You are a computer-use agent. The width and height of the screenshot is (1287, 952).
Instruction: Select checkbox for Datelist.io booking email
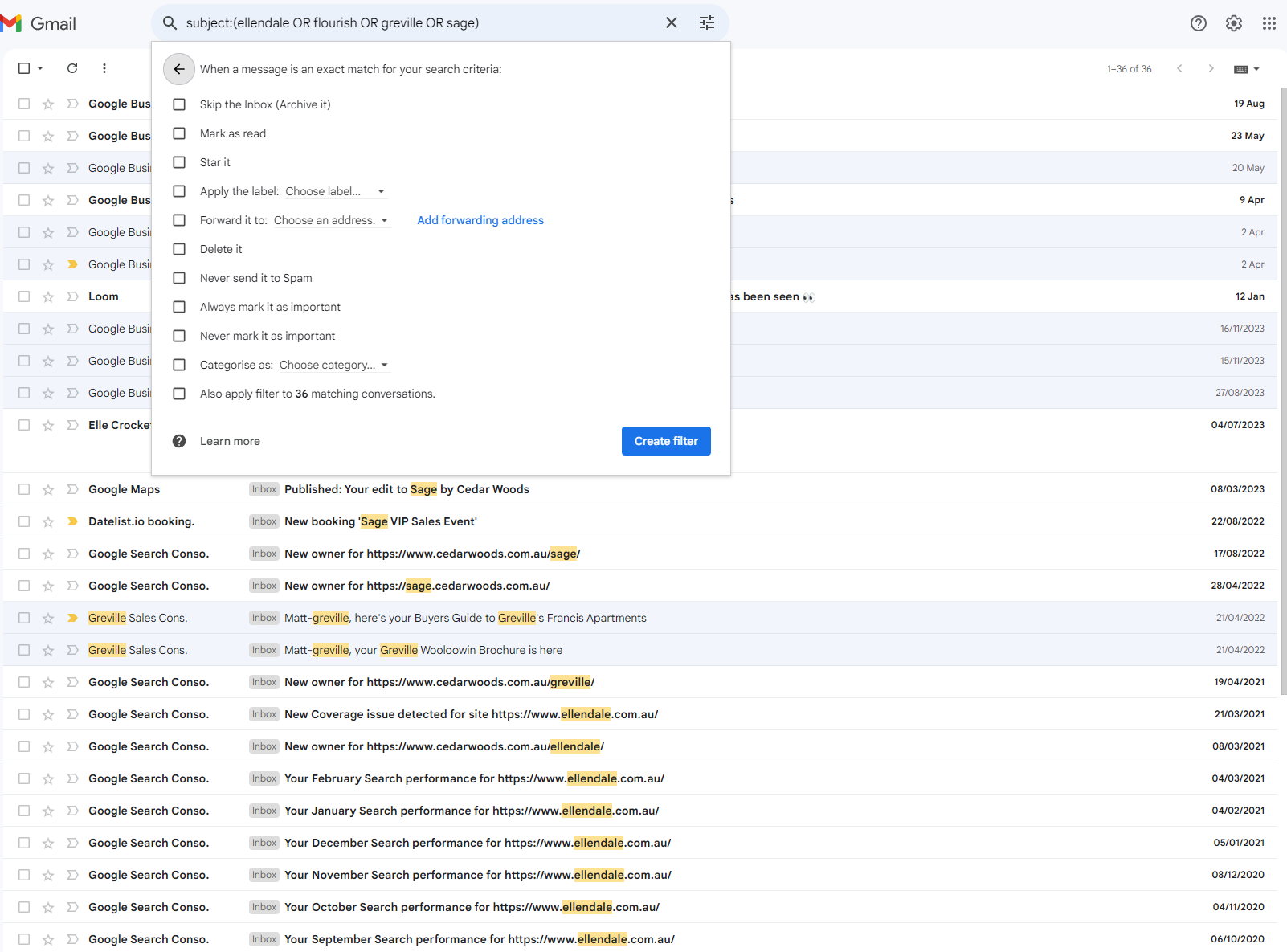click(x=24, y=521)
